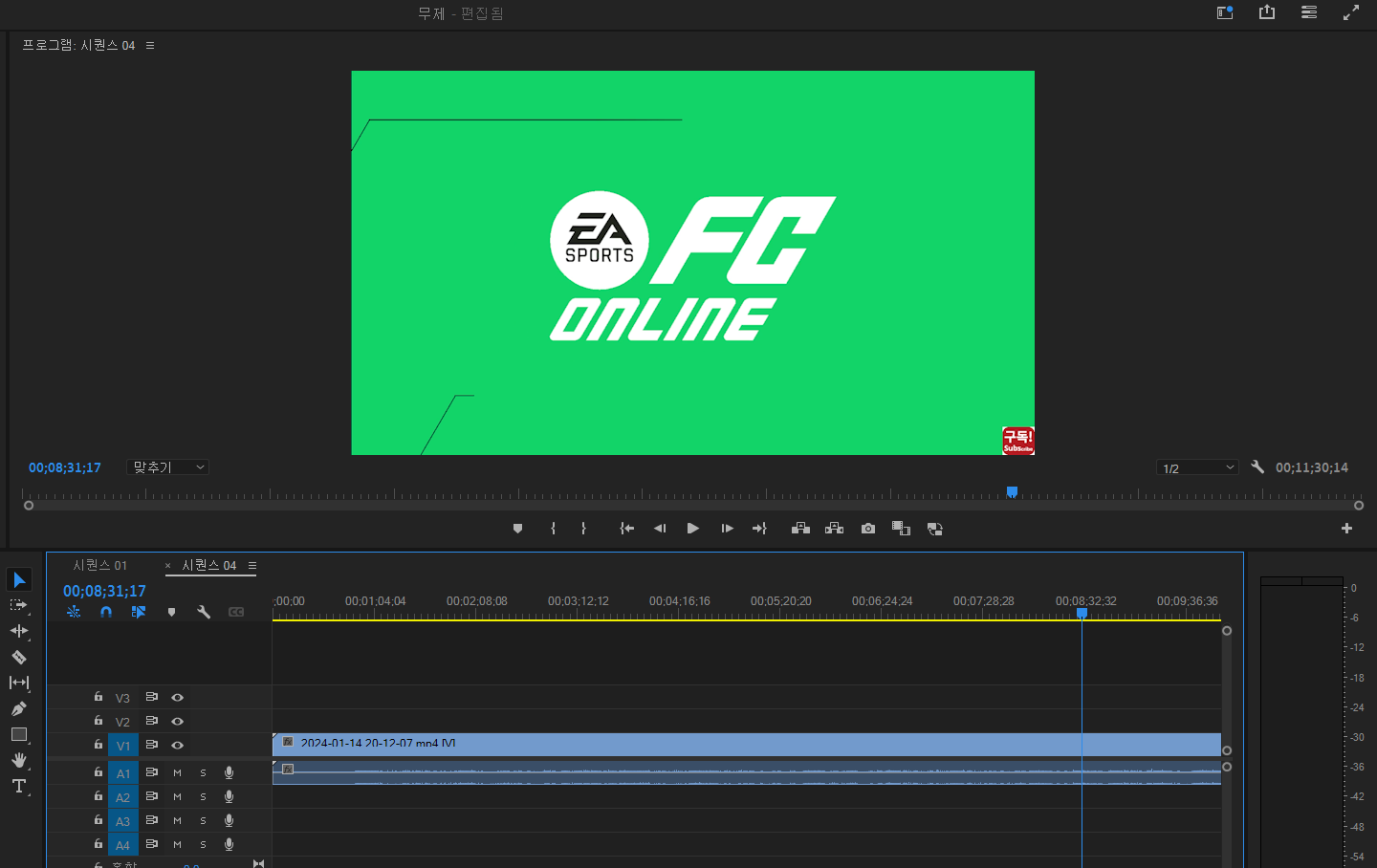Open the button editor plus icon
The height and width of the screenshot is (868, 1377).
[x=1346, y=529]
